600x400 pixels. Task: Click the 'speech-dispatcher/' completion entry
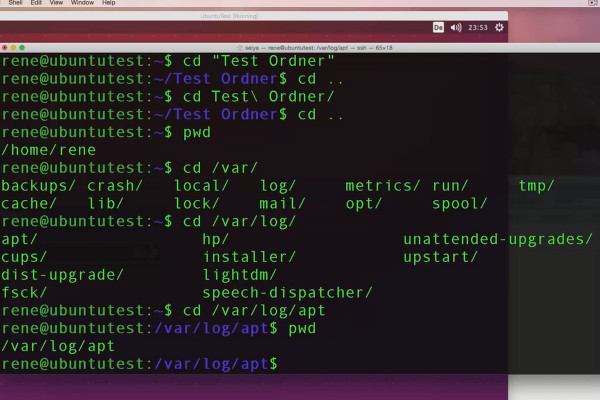coord(287,293)
